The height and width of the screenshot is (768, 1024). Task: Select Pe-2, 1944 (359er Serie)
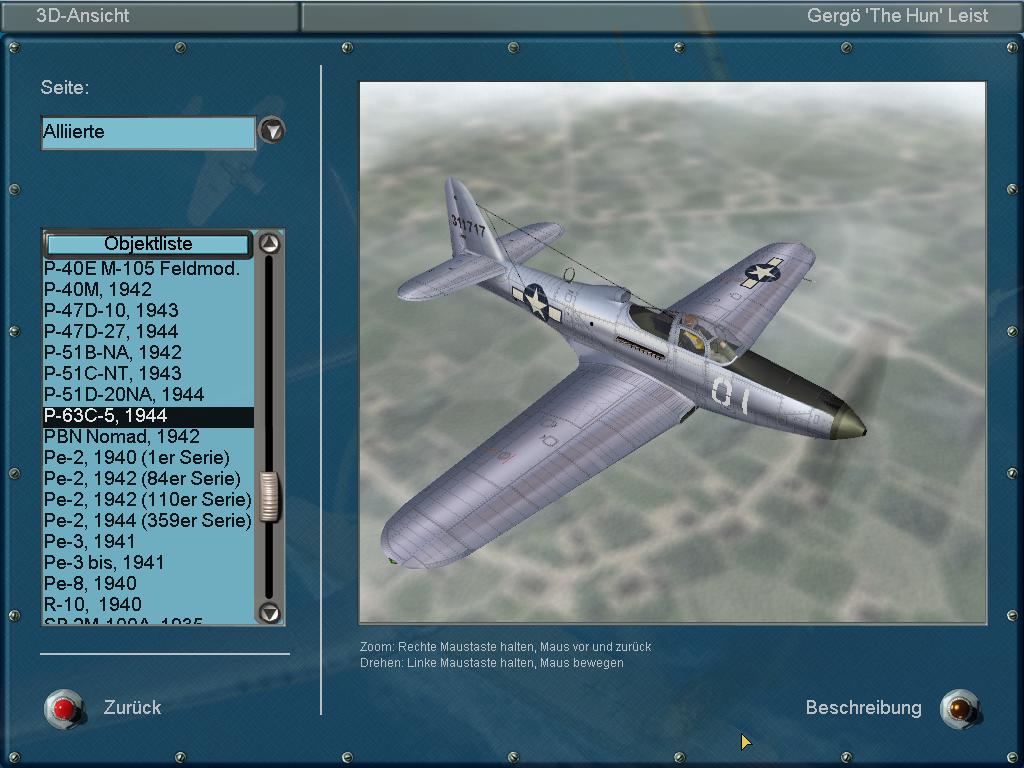tap(148, 520)
